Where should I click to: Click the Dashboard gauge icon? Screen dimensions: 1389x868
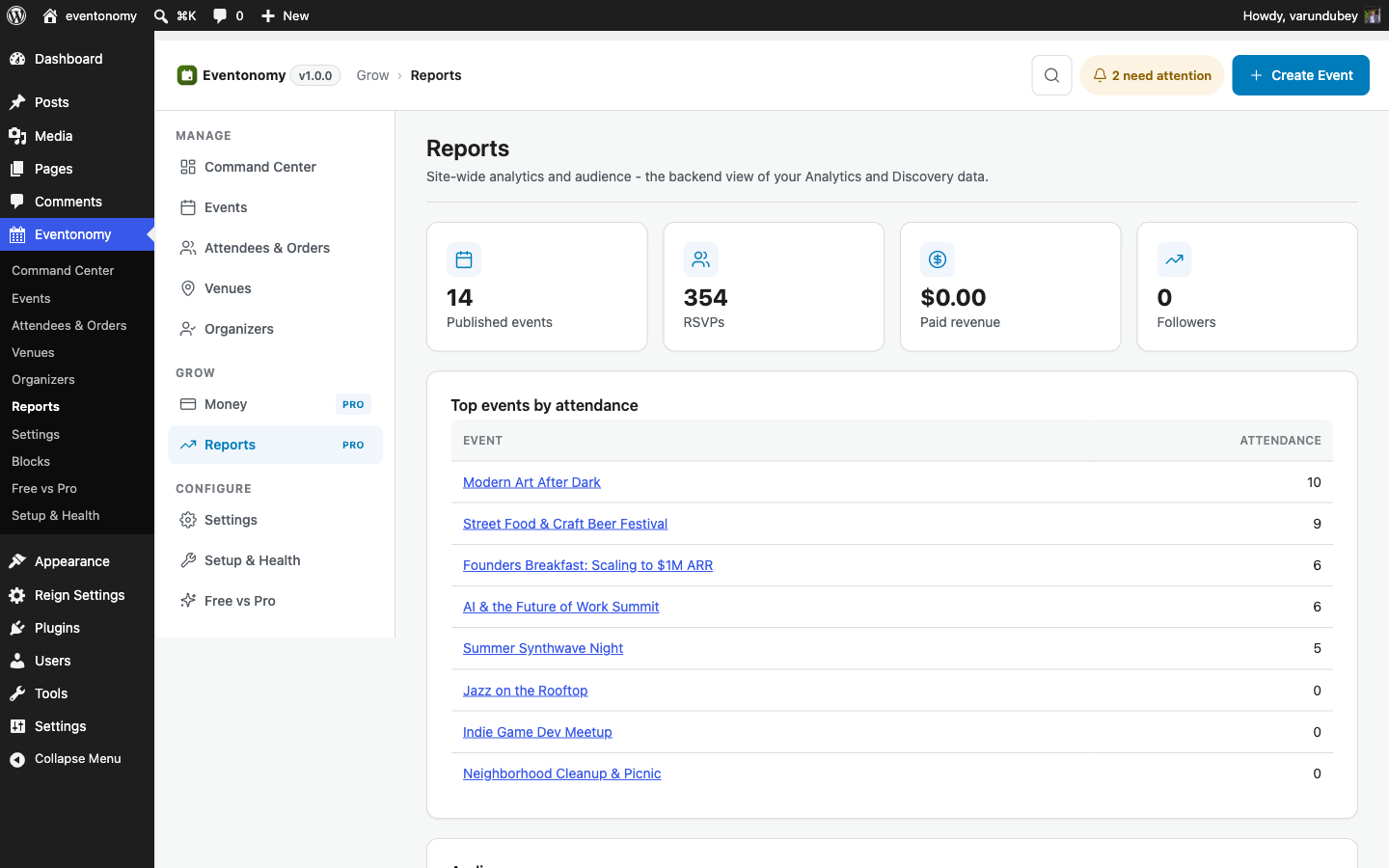(x=17, y=59)
